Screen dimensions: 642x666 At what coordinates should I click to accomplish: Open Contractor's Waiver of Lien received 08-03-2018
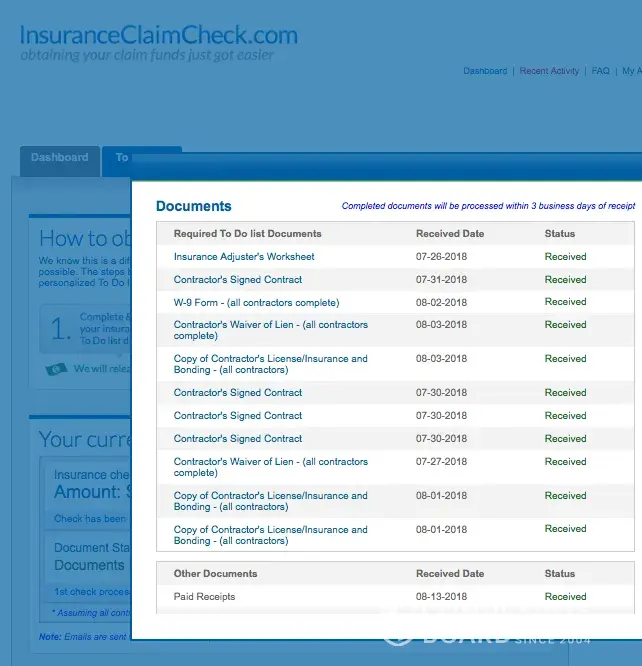click(270, 330)
